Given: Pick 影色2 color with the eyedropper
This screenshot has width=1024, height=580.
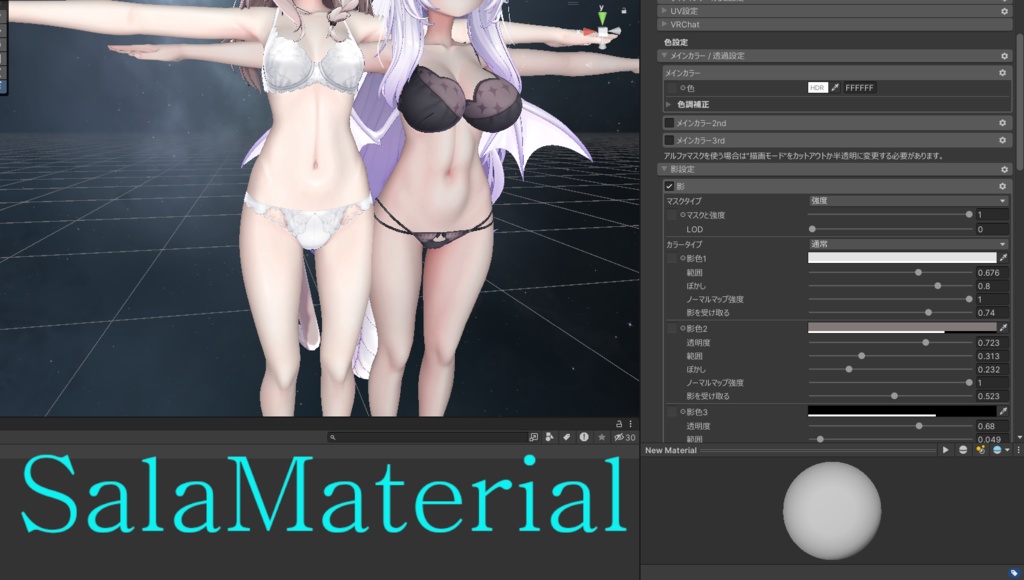Looking at the screenshot, I should (1003, 328).
